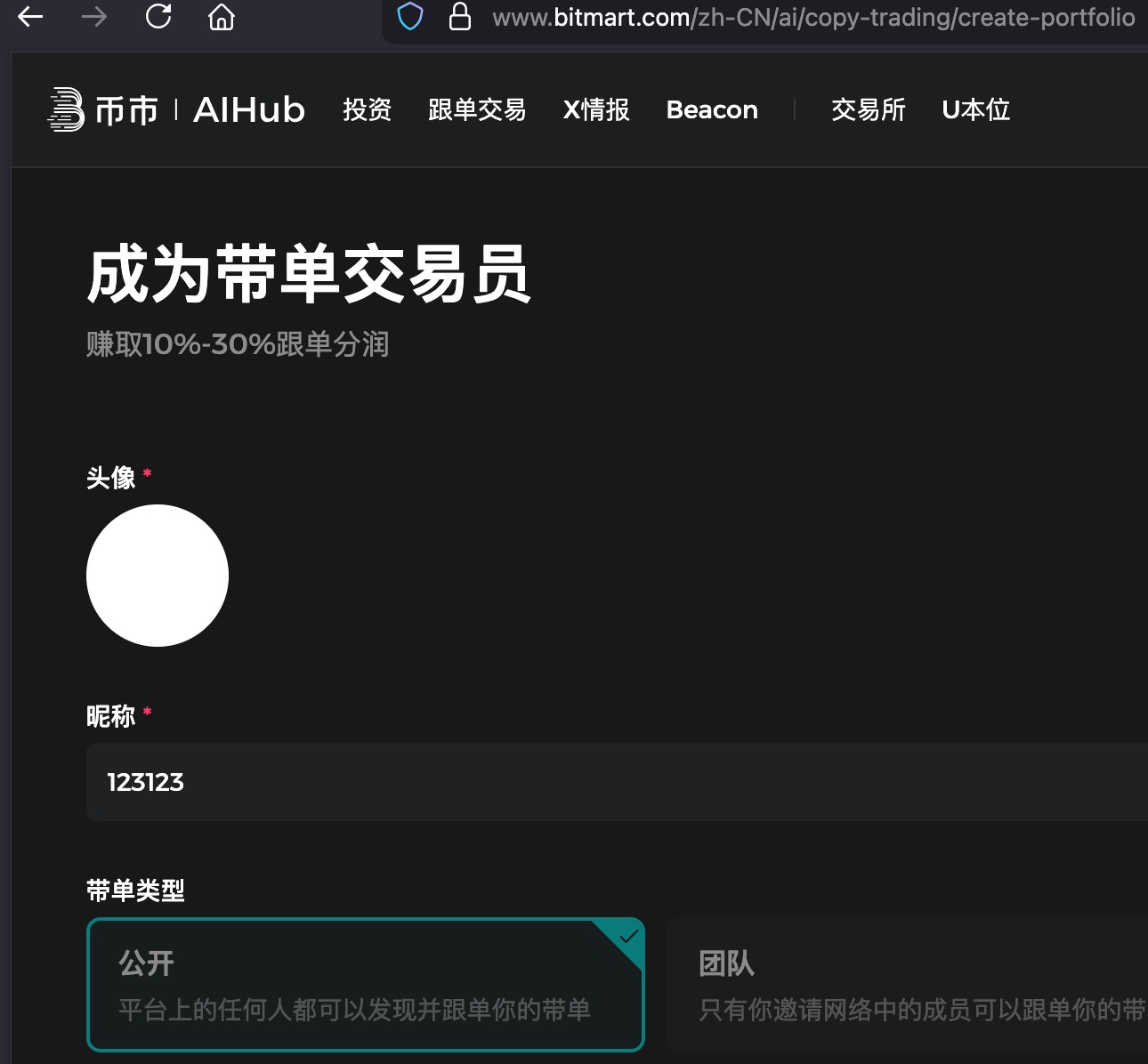Focus the 昵称 nickname field containing 123123

tap(614, 782)
